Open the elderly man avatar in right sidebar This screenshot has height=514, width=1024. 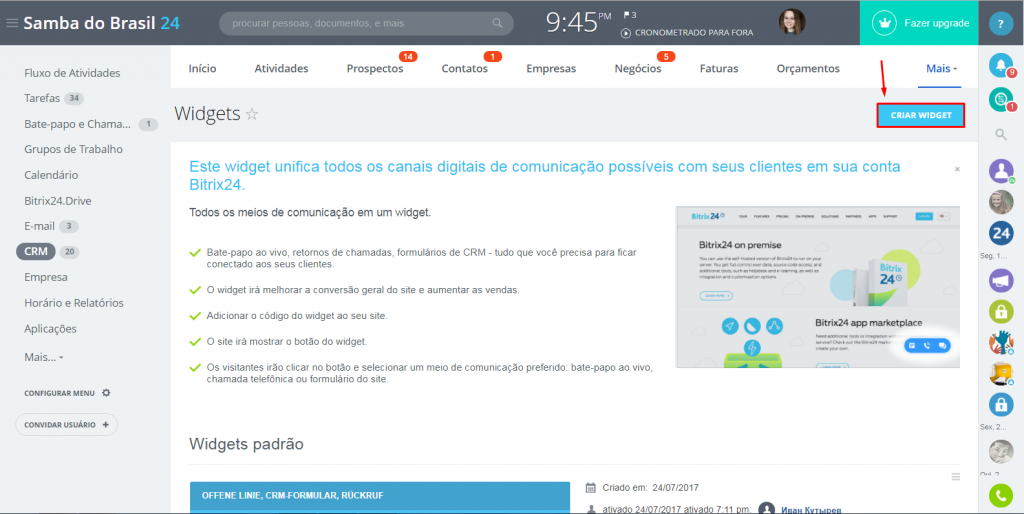[x=1000, y=452]
